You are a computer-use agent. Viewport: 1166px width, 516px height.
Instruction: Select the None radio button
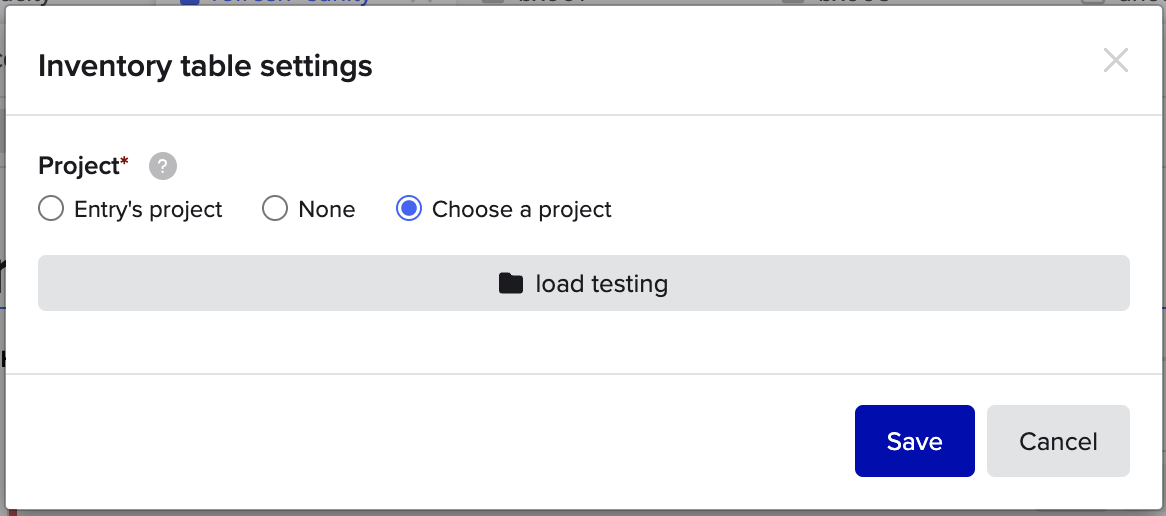275,209
